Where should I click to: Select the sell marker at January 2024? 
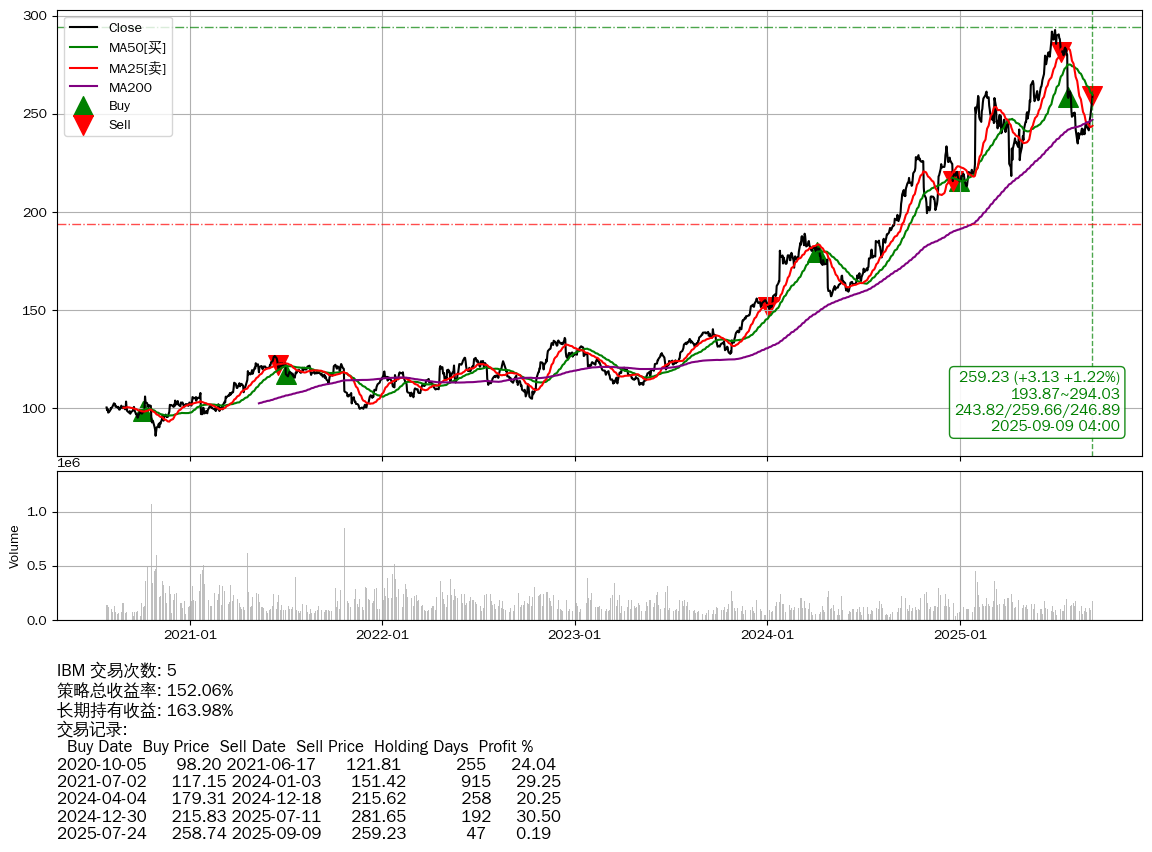pos(767,306)
